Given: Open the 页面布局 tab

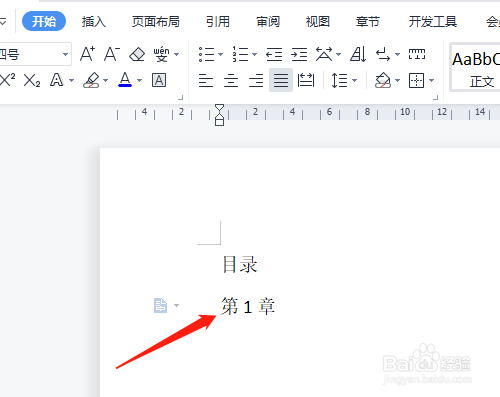Looking at the screenshot, I should [156, 22].
